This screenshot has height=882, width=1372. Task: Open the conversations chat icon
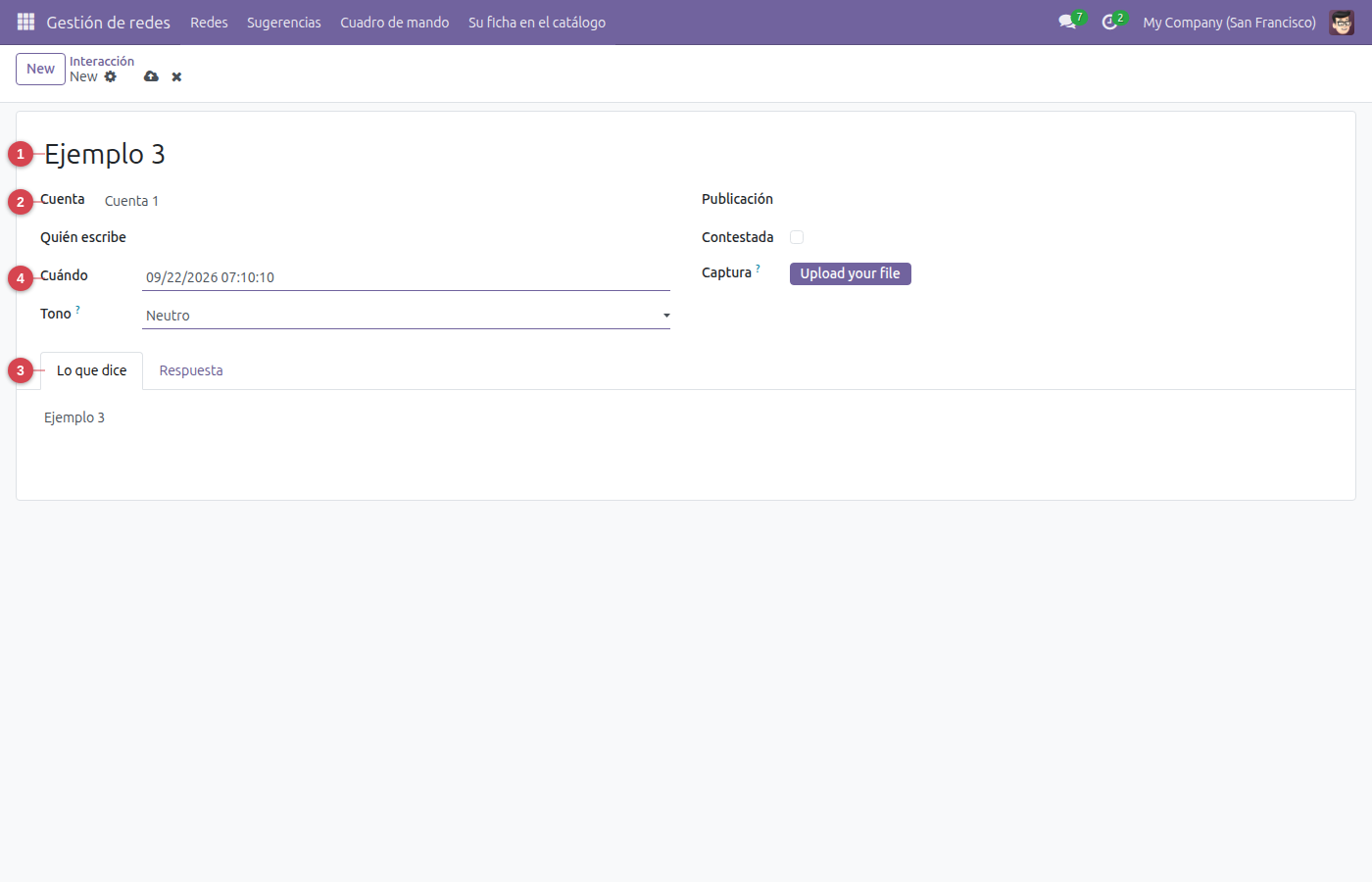(1067, 22)
